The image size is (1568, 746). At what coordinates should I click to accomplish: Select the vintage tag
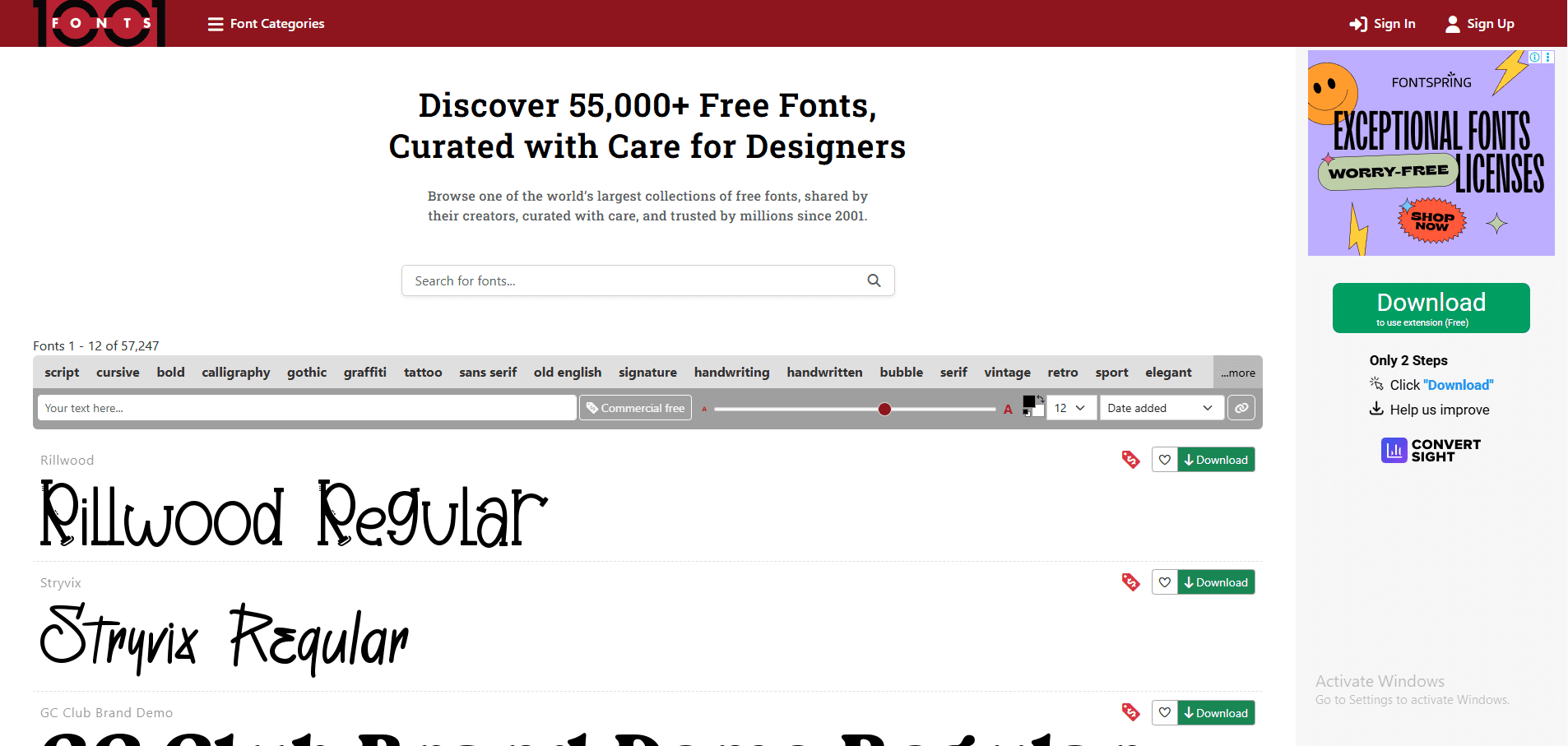pos(1007,372)
